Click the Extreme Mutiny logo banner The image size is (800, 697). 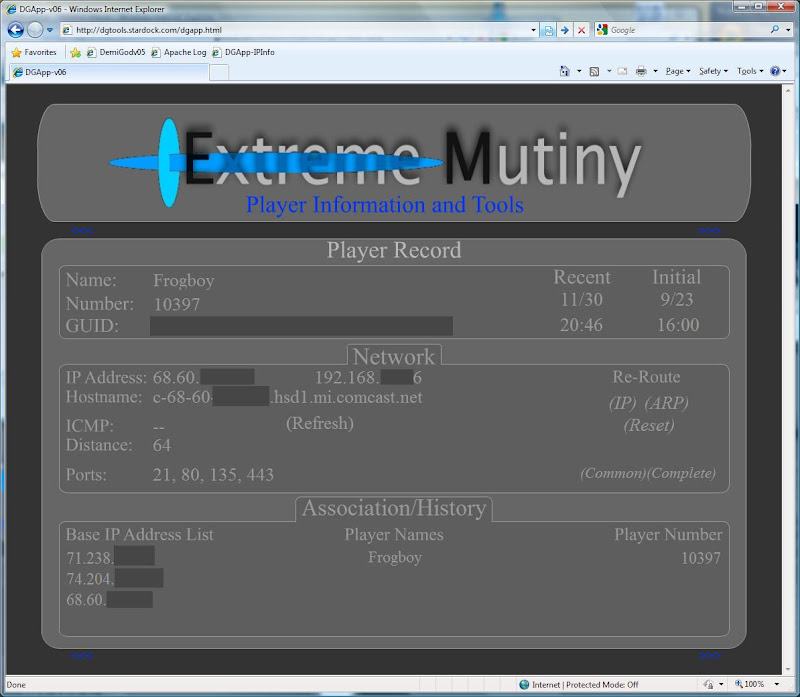(x=394, y=163)
